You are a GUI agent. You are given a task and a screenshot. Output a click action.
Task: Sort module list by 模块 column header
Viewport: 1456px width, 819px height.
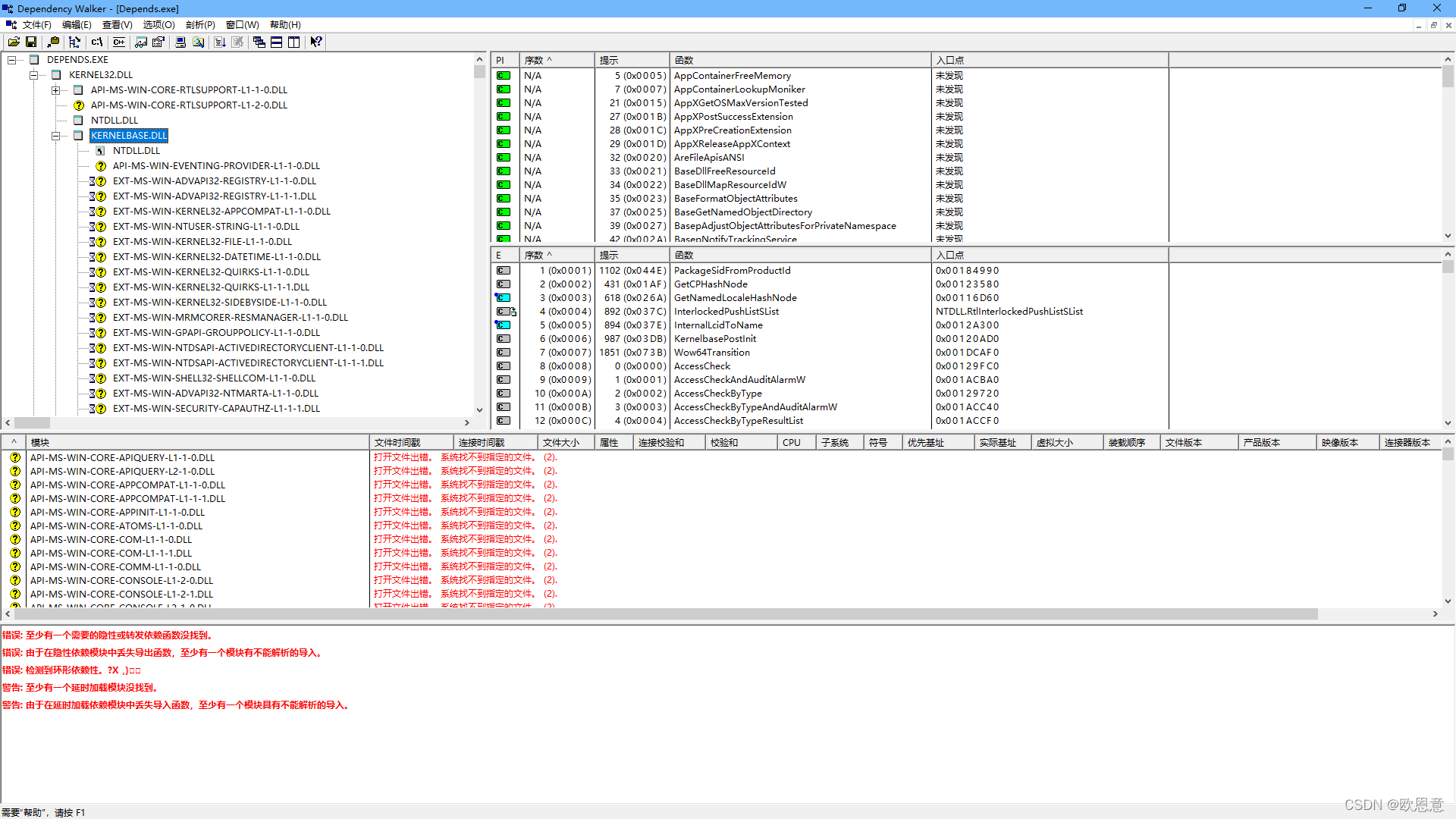pyautogui.click(x=198, y=442)
